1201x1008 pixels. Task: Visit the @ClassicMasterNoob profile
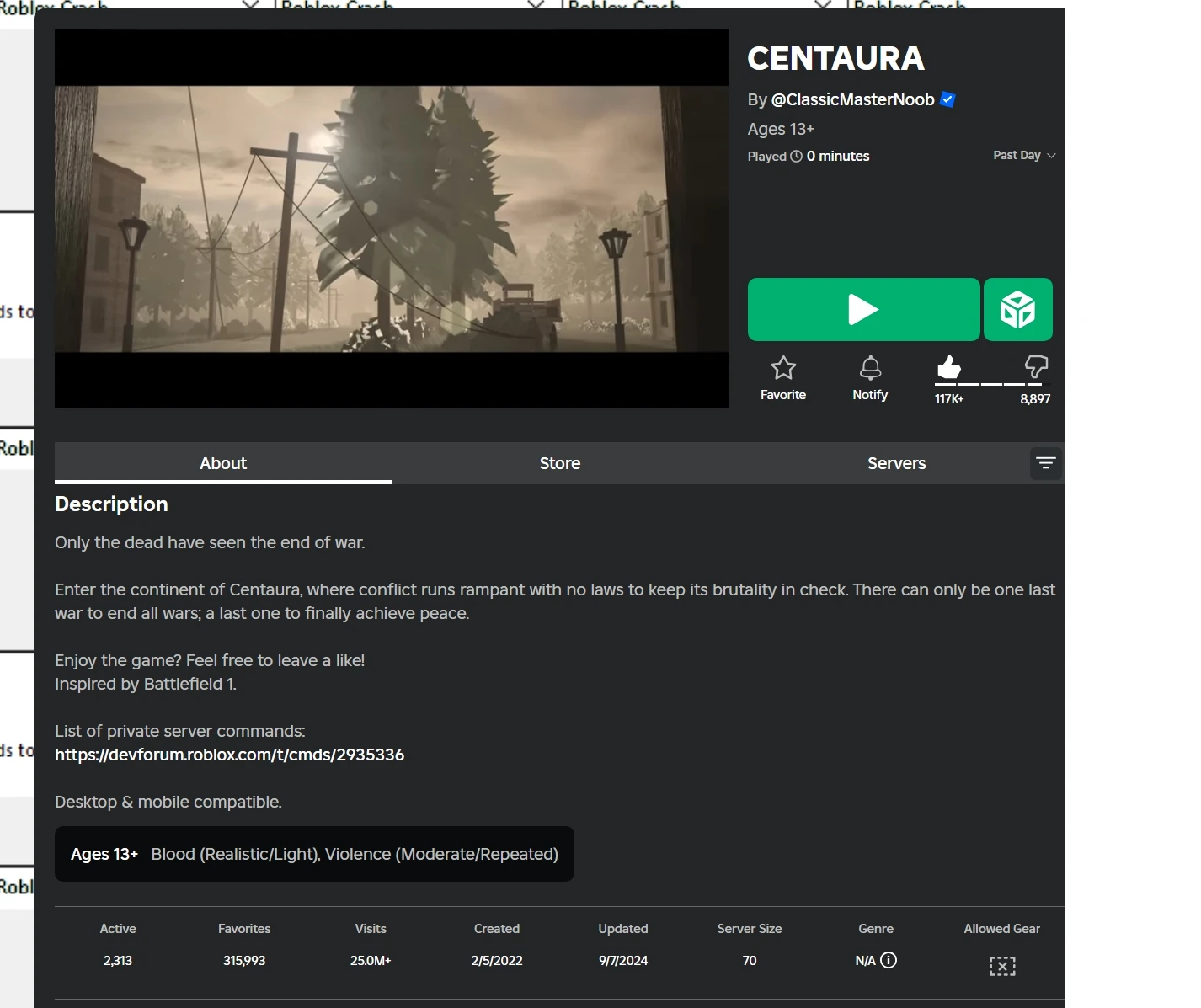(x=852, y=99)
